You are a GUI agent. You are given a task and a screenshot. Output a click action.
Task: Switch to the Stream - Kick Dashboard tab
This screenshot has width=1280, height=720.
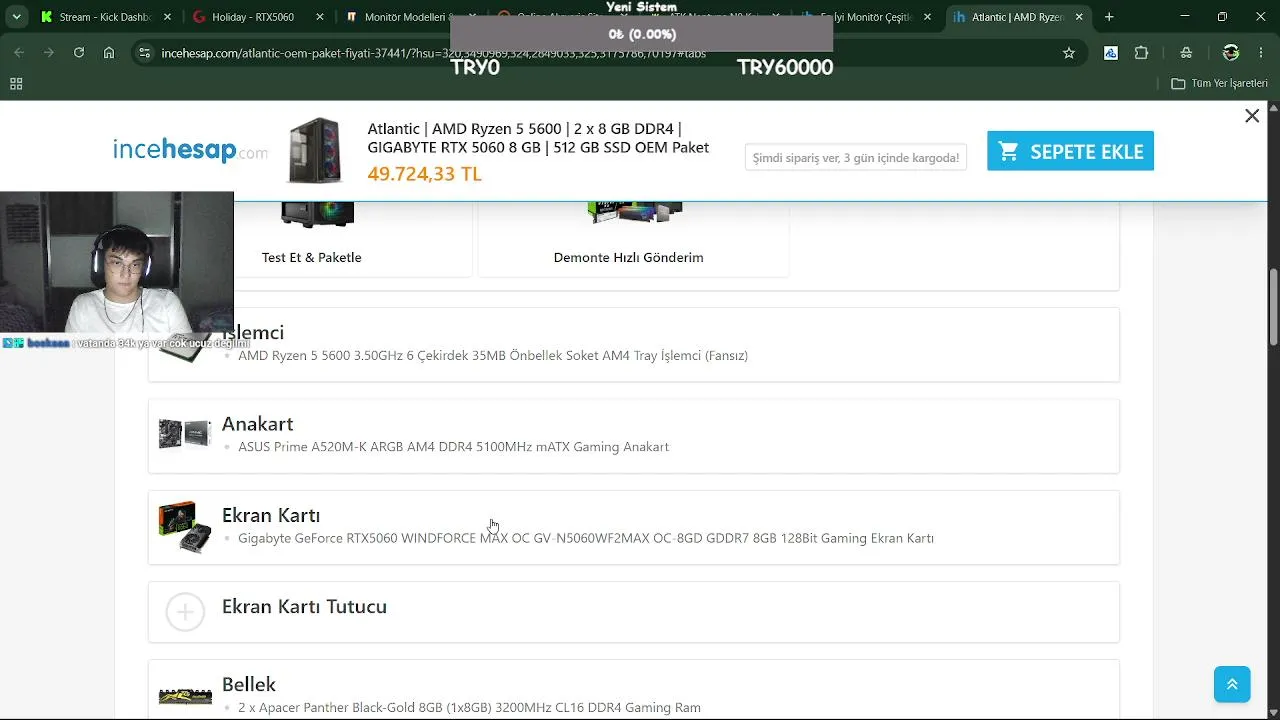(104, 17)
